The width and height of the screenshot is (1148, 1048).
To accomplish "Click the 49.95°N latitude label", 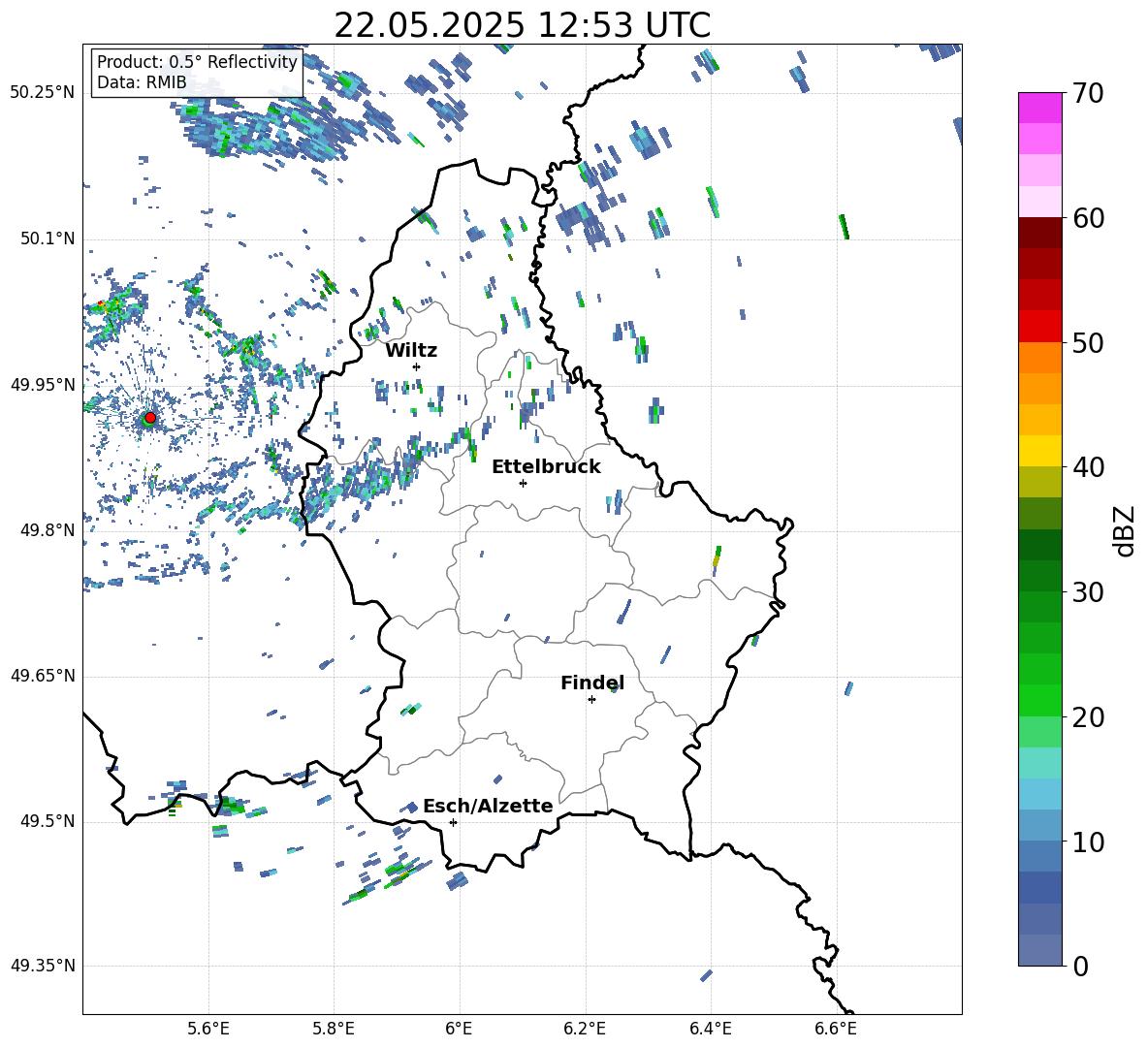I will click(43, 384).
